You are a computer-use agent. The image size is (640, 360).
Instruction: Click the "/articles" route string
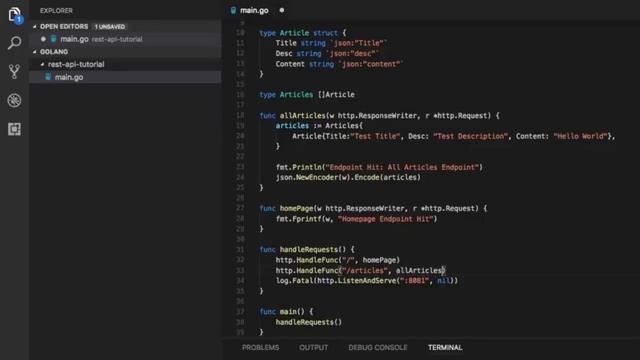click(364, 271)
